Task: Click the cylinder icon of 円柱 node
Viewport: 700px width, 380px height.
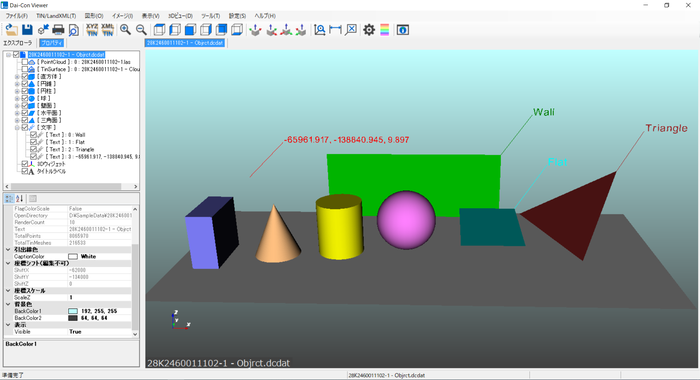Action: pyautogui.click(x=32, y=91)
